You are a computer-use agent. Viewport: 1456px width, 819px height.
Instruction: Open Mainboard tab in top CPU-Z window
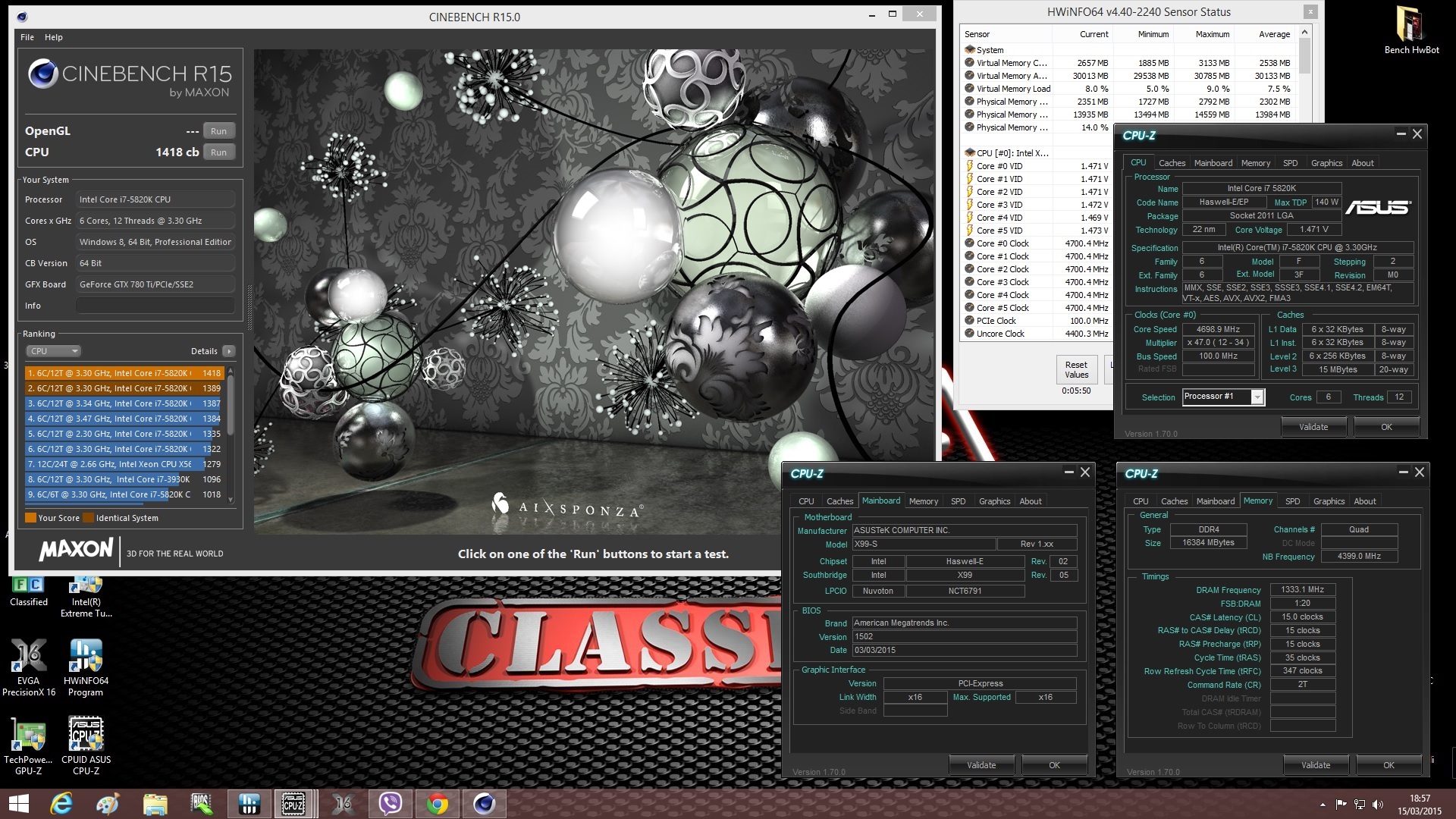click(x=1213, y=163)
